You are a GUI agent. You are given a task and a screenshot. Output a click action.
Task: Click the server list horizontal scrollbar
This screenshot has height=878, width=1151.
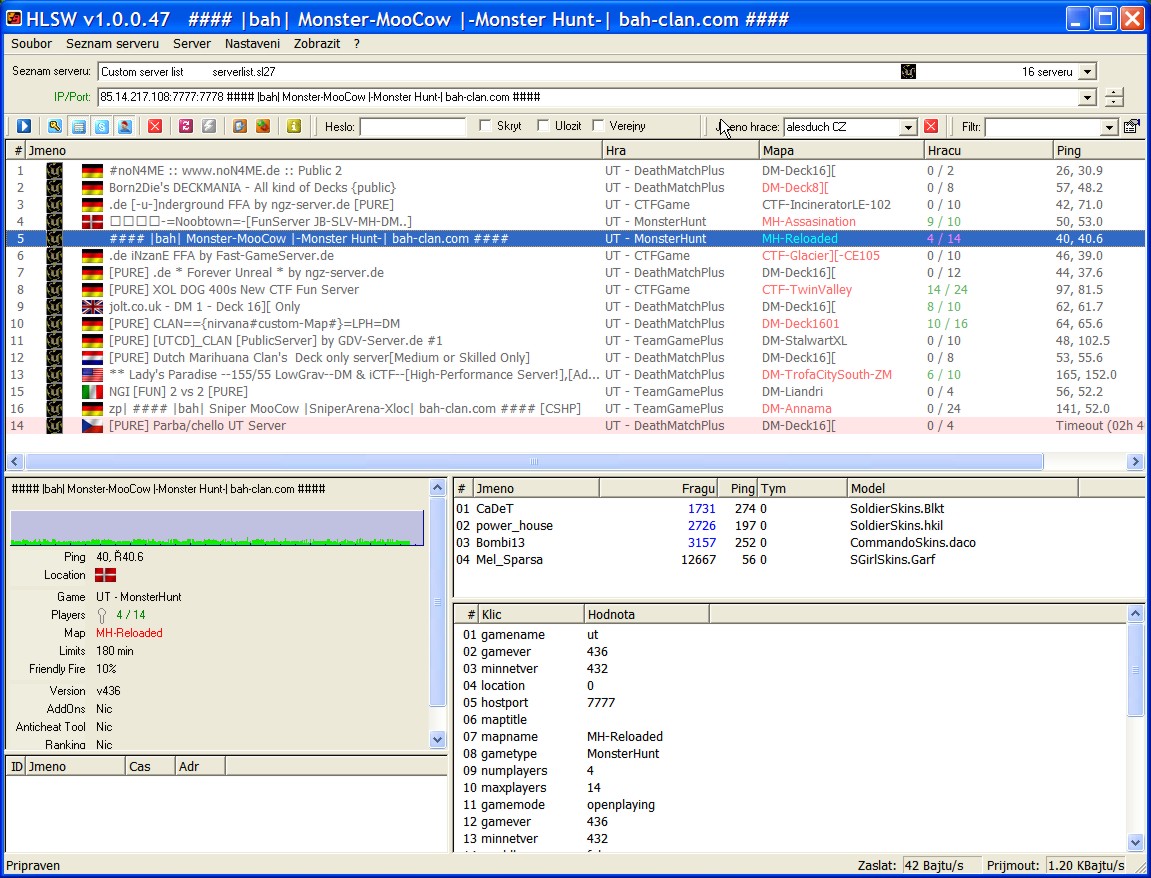(533, 462)
